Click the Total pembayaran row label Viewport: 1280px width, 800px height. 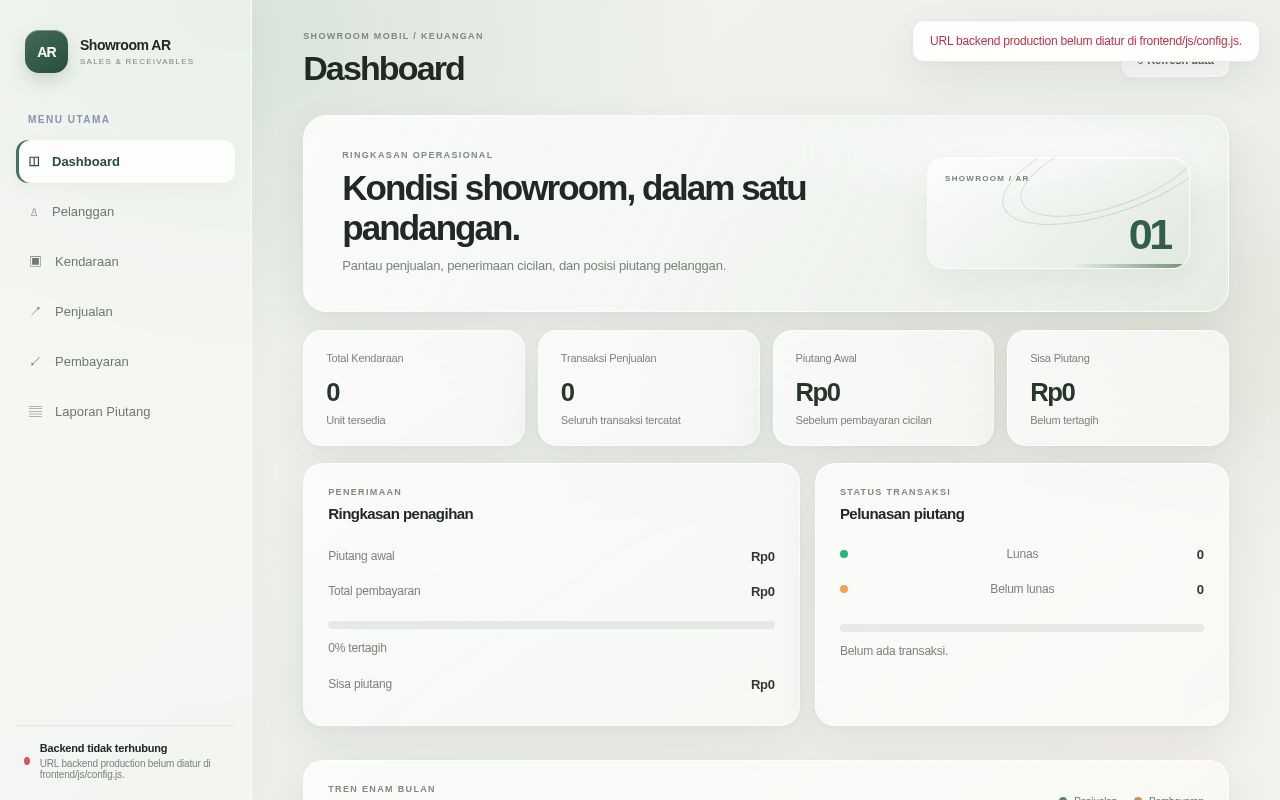coord(374,591)
